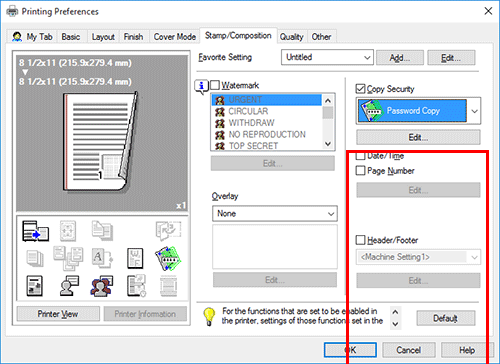Click the user icon on My Tab
The width and height of the screenshot is (500, 364).
[x=17, y=37]
